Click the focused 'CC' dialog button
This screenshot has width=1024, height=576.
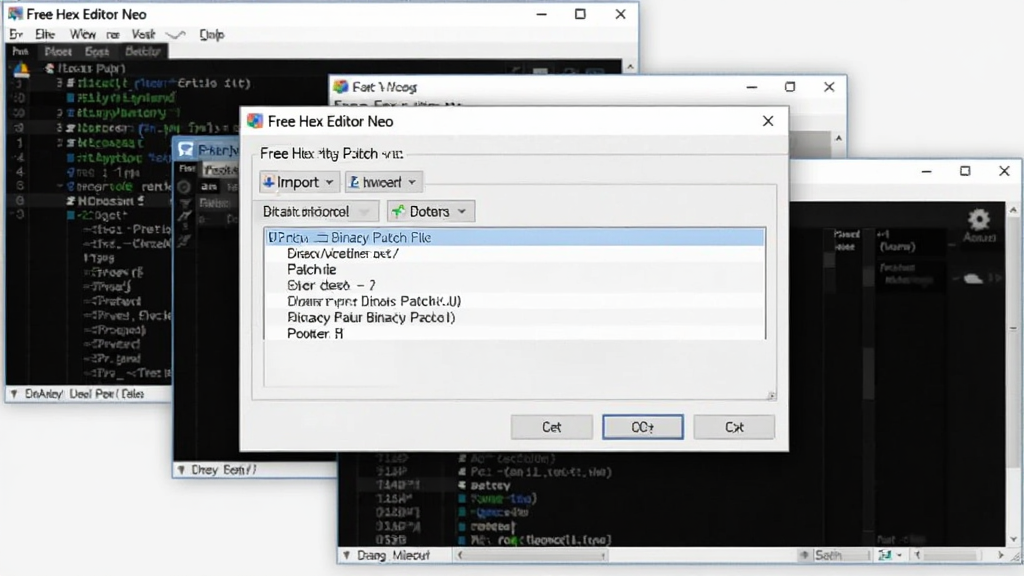tap(643, 427)
